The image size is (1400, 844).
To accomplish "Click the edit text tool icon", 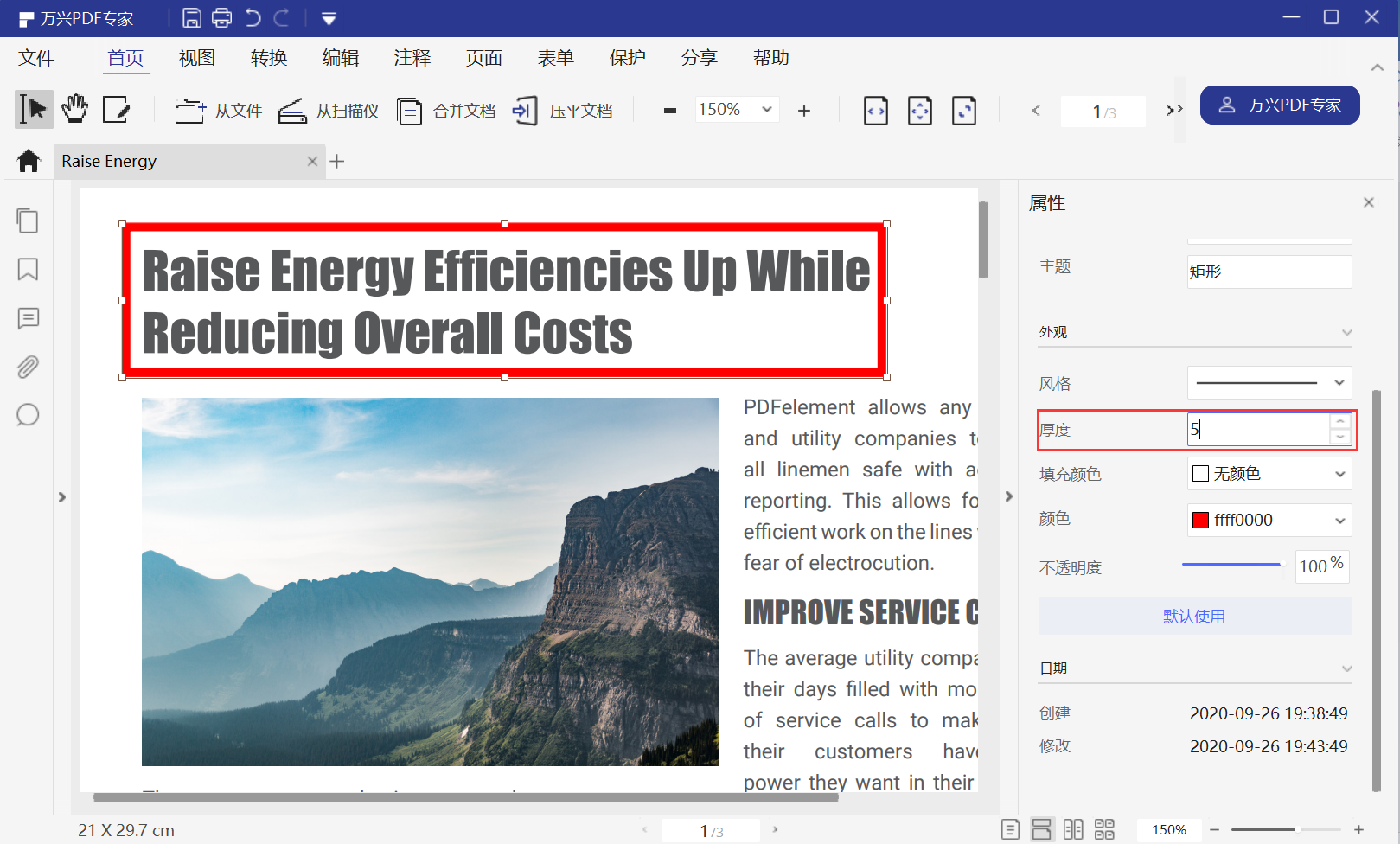I will (x=116, y=110).
